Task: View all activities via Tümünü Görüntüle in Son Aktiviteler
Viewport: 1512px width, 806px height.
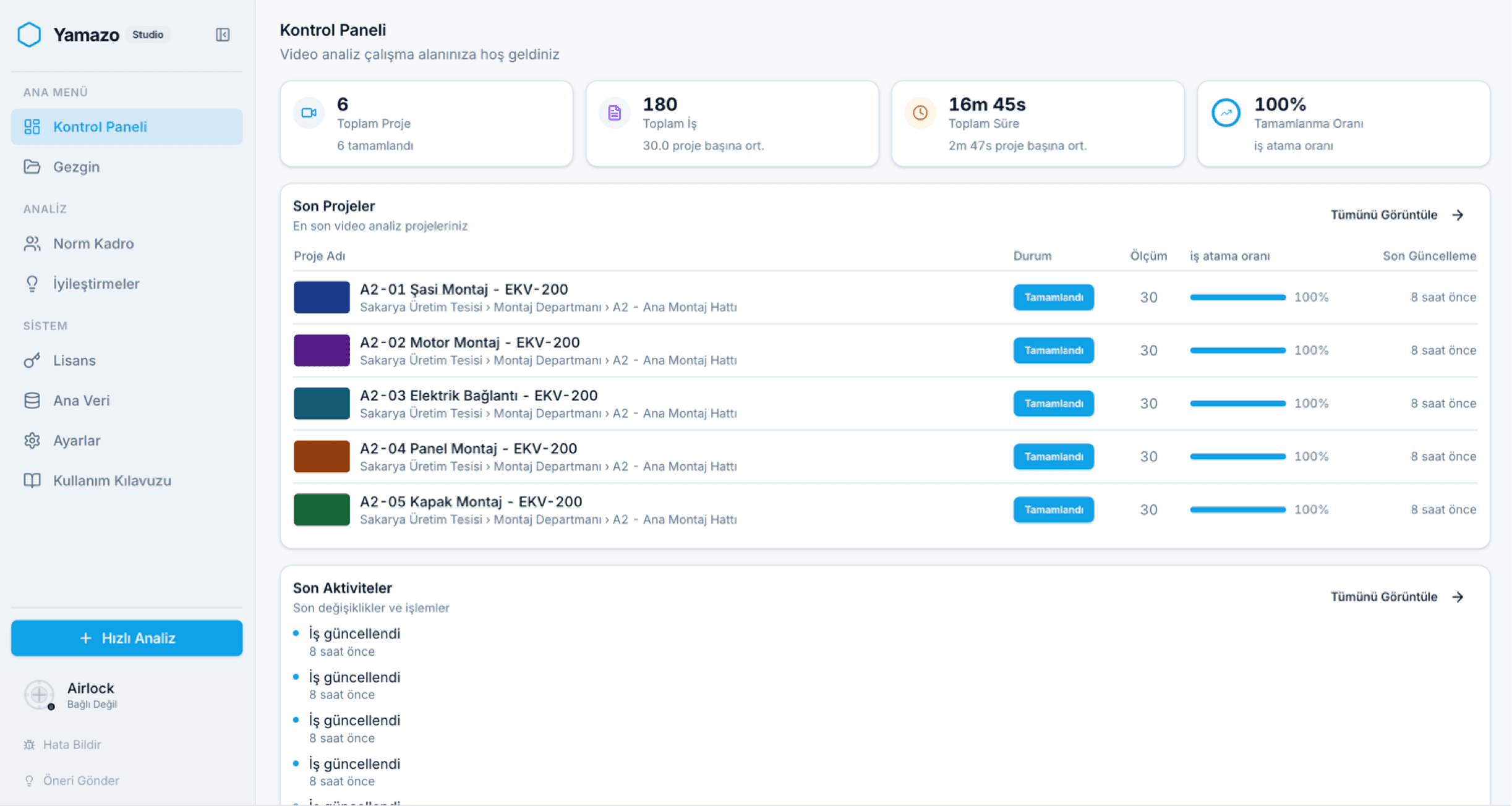Action: 1397,597
